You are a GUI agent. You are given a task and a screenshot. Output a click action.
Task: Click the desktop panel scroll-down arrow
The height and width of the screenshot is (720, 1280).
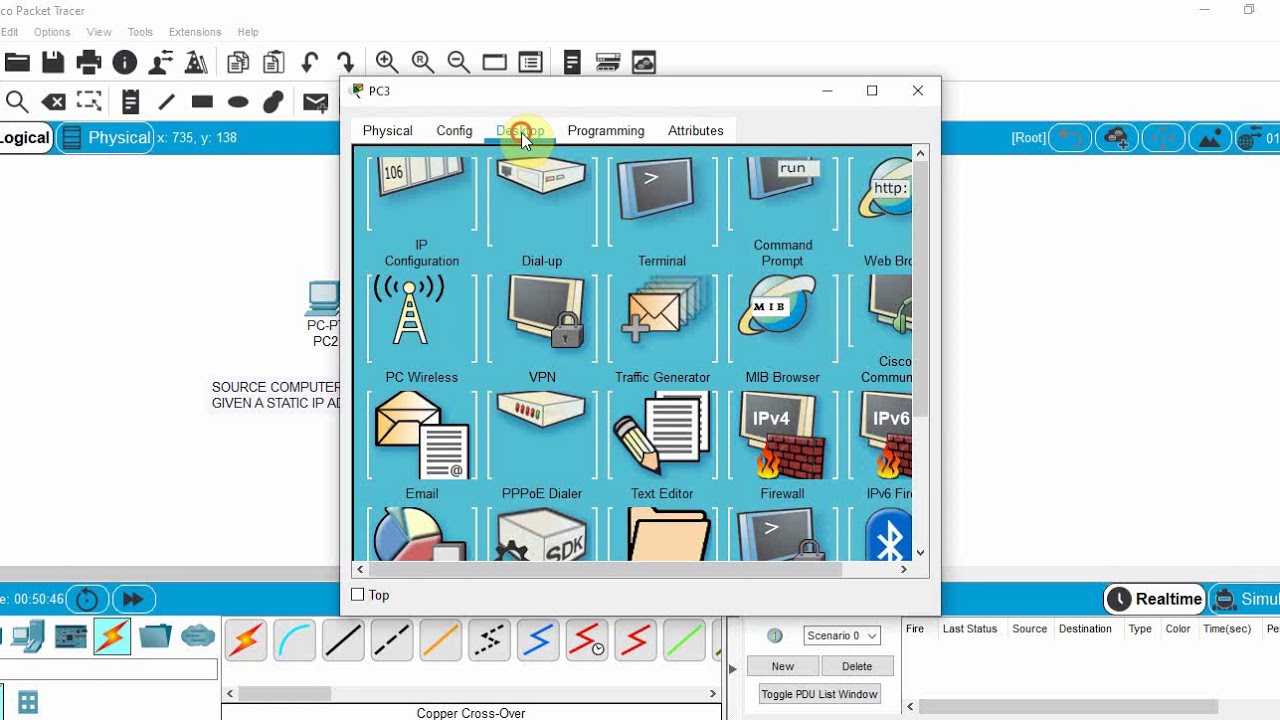tap(920, 552)
